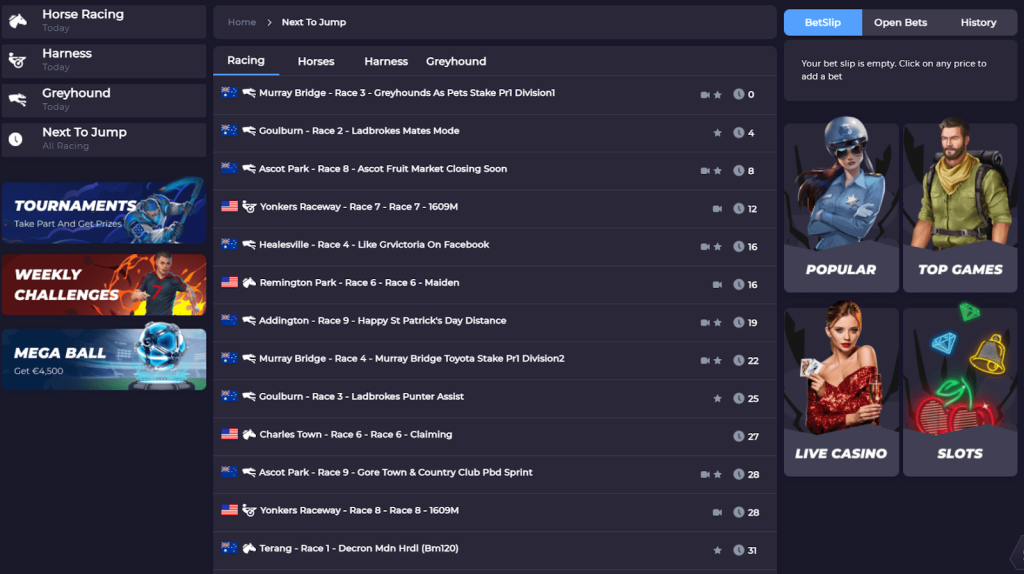Open the Tournaments promo banner

click(x=104, y=212)
